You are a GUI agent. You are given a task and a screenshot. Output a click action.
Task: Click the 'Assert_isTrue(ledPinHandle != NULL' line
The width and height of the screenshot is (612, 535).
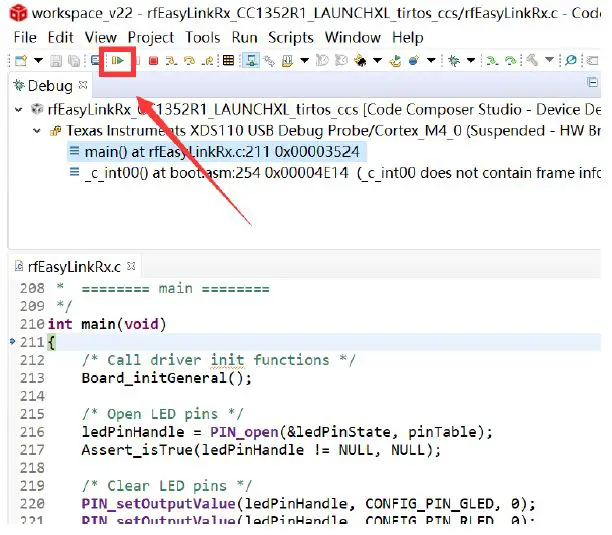tap(261, 450)
